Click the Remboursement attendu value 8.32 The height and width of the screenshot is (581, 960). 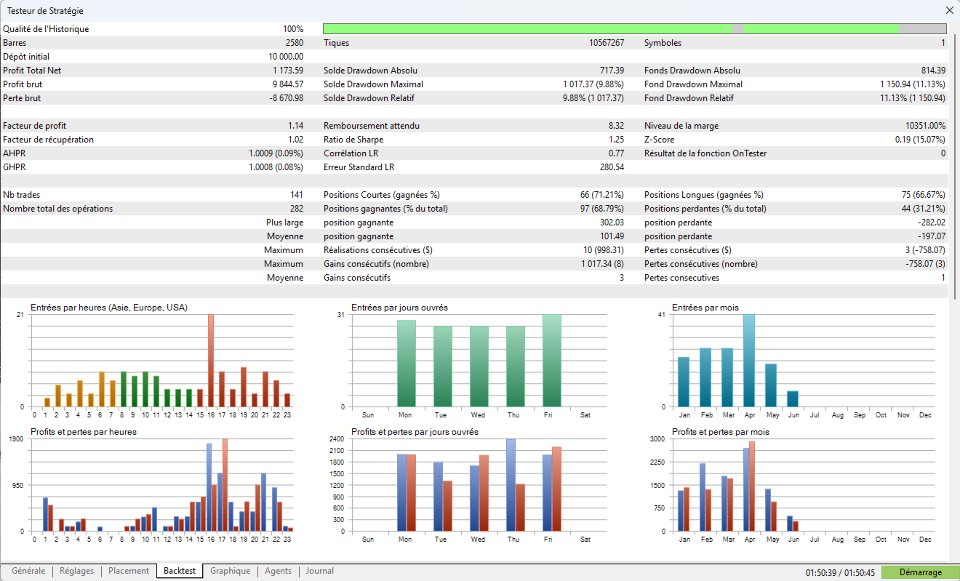(x=617, y=126)
